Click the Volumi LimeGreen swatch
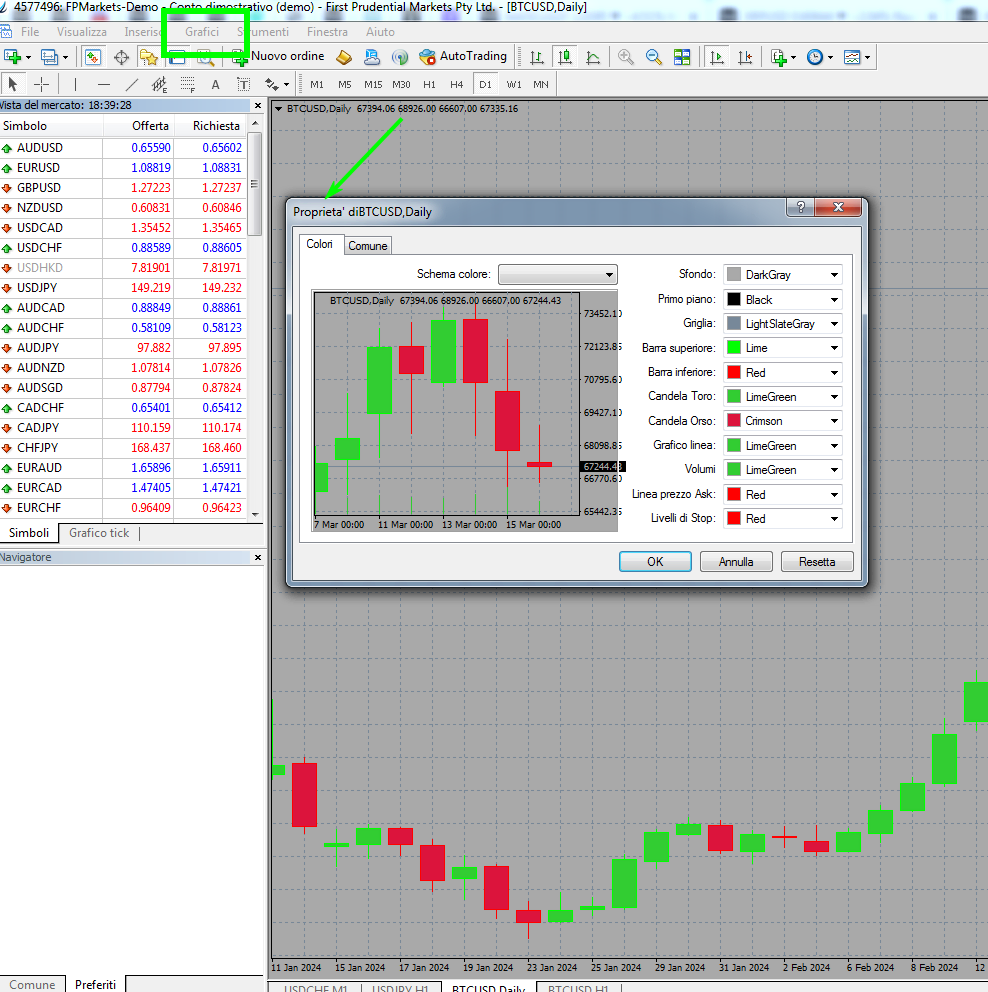The width and height of the screenshot is (988, 992). tap(734, 469)
